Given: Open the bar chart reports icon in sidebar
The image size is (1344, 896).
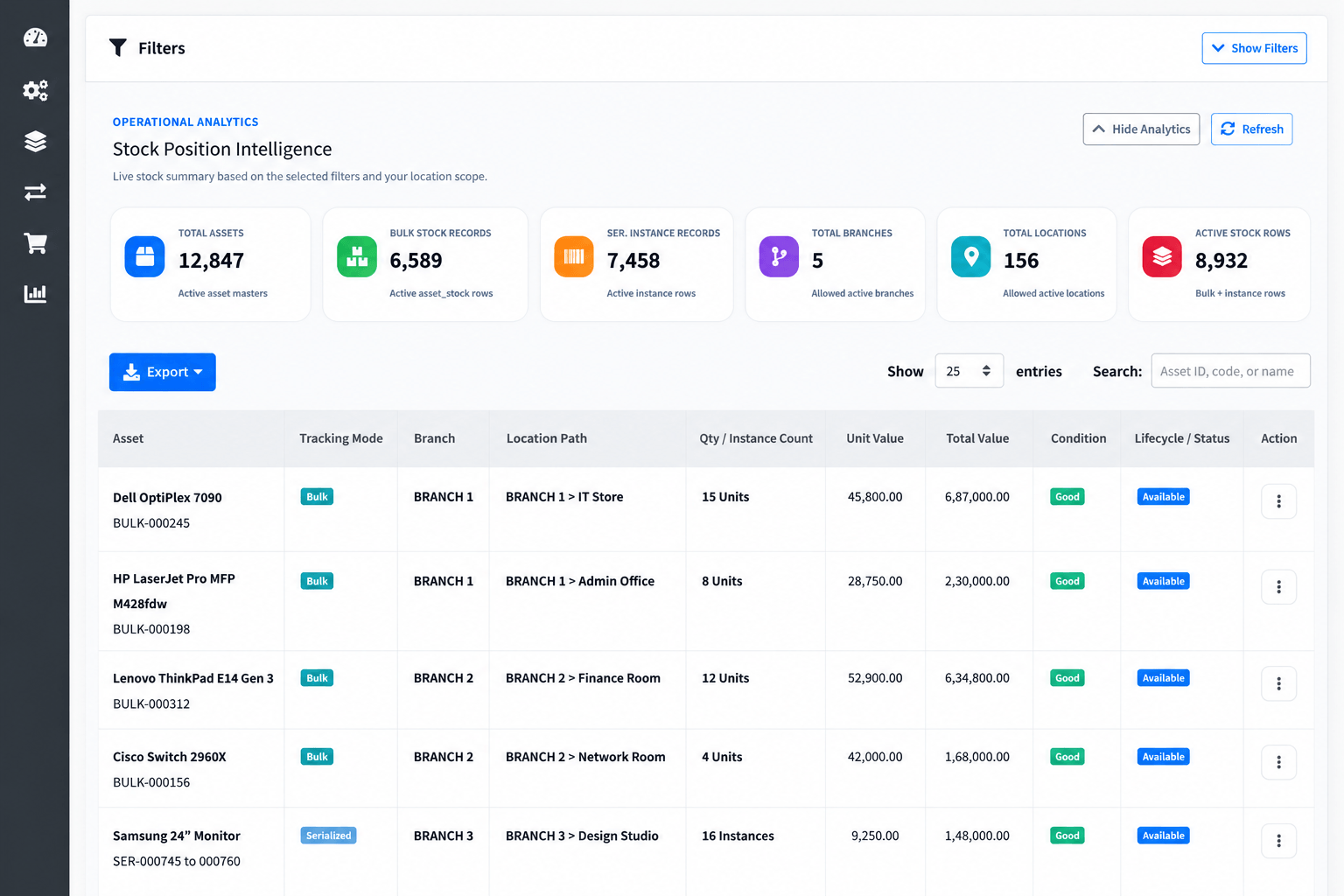Looking at the screenshot, I should (35, 293).
